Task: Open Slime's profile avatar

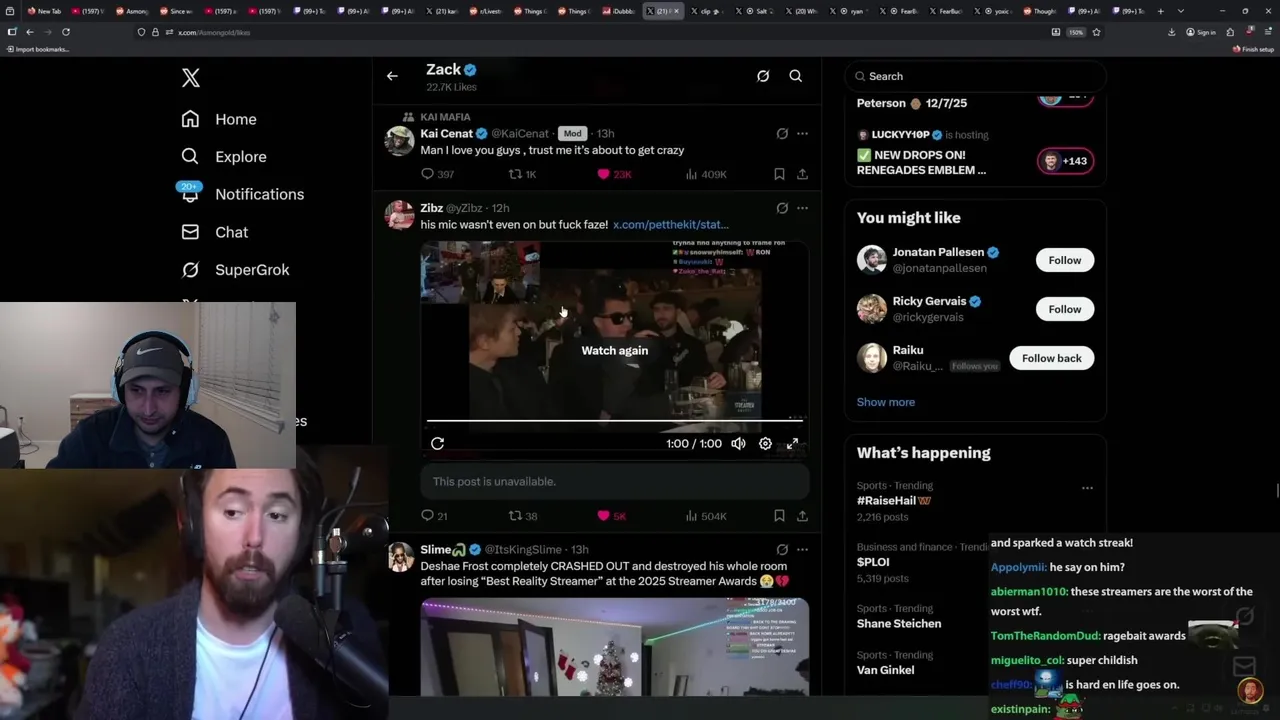Action: coord(400,557)
